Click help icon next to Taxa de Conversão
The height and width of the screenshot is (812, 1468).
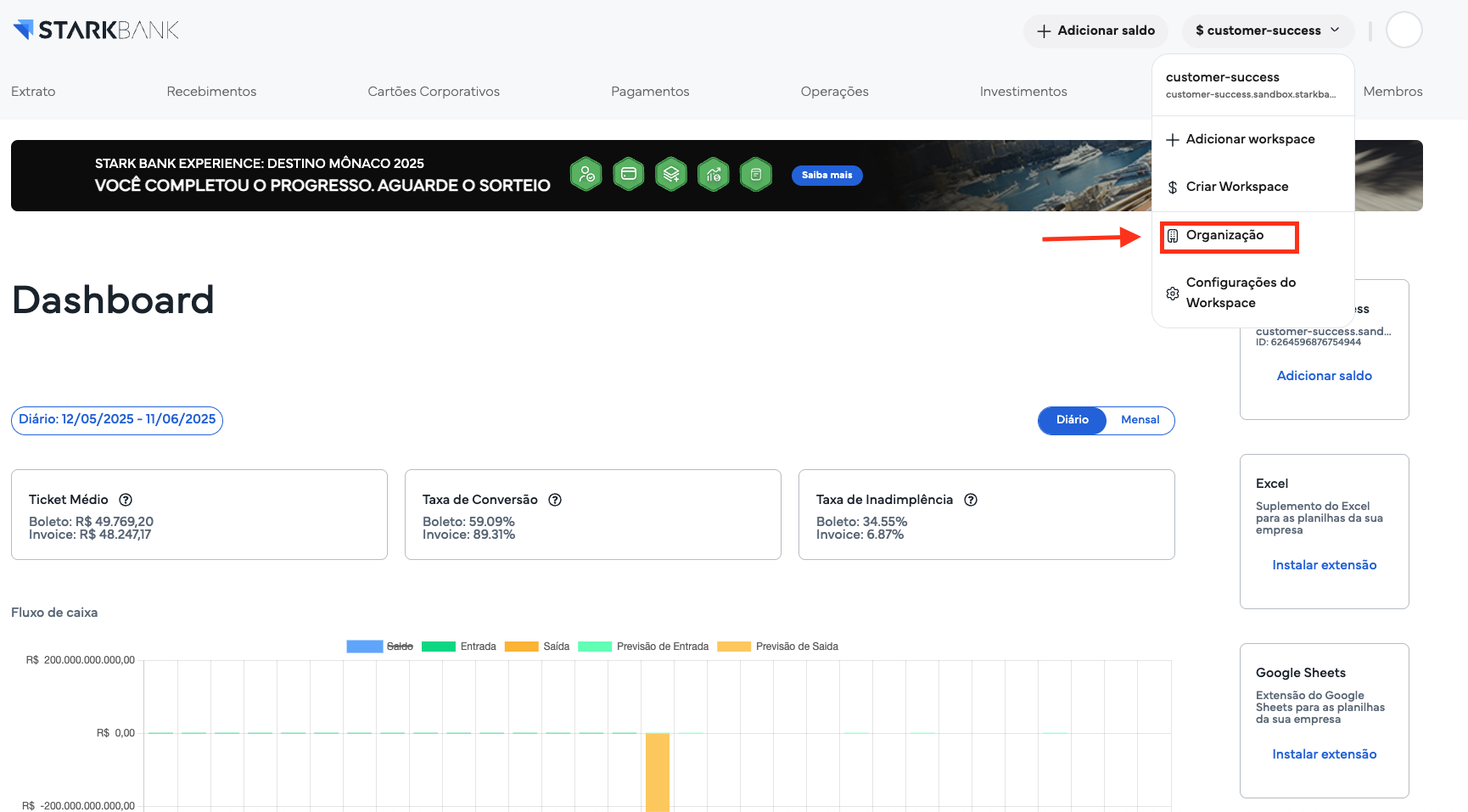click(x=555, y=500)
